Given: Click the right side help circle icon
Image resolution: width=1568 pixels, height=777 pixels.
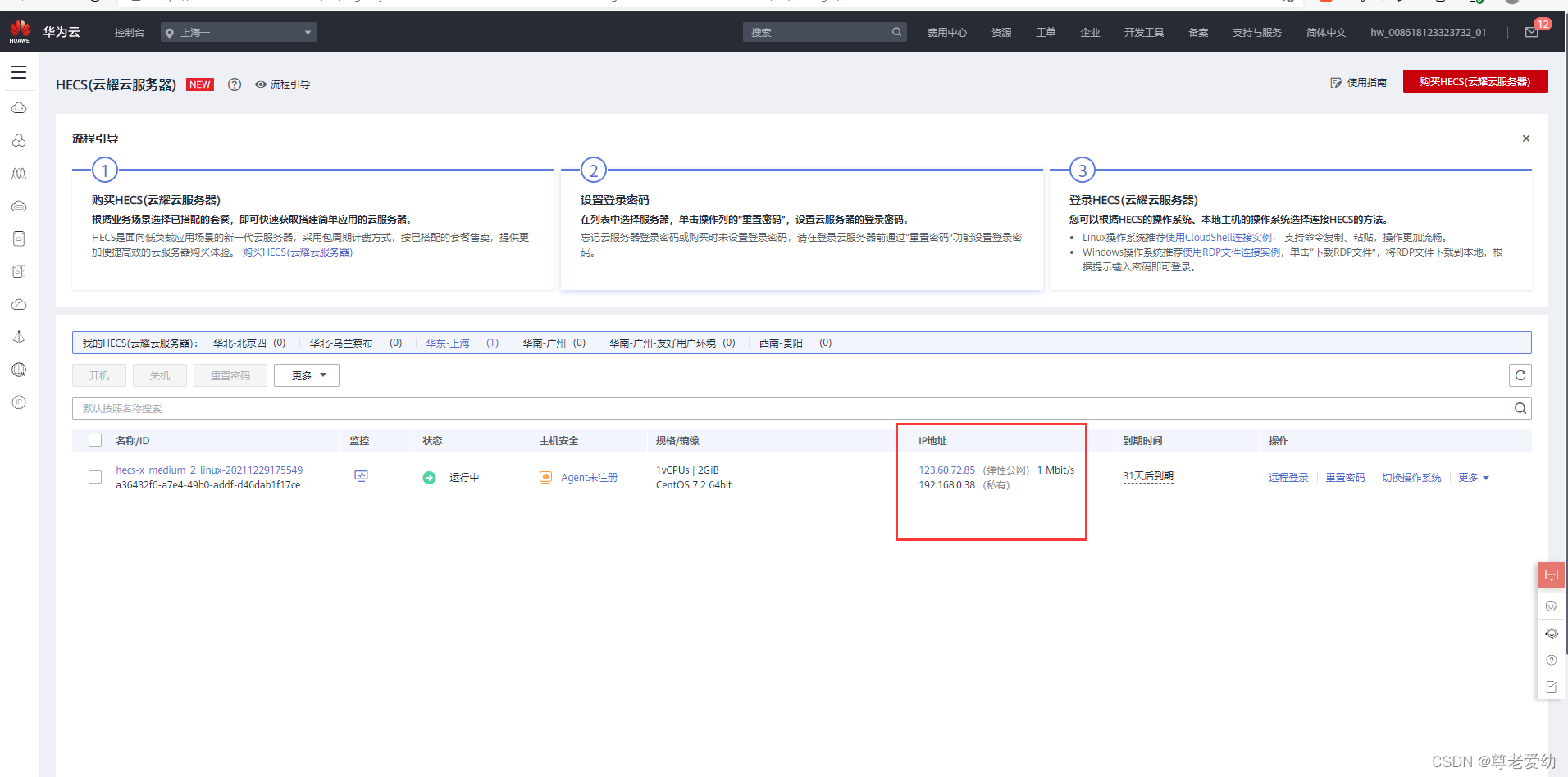Looking at the screenshot, I should tap(1551, 661).
